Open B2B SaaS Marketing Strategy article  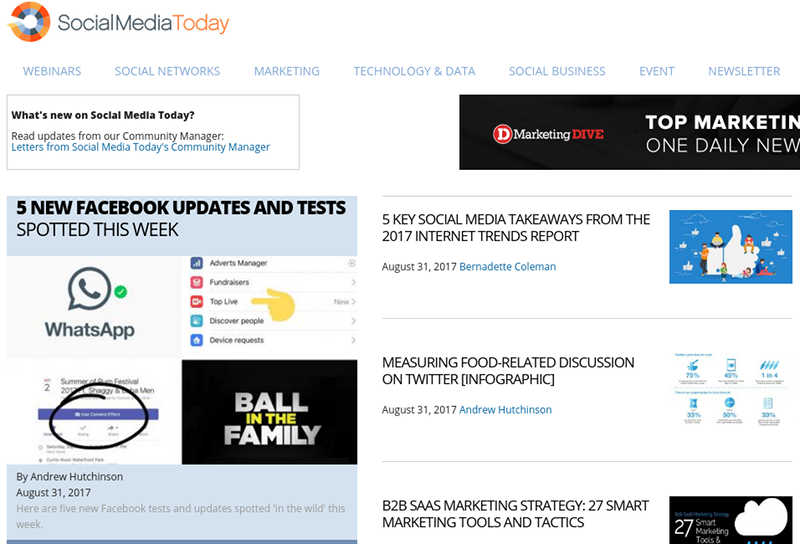[x=515, y=513]
